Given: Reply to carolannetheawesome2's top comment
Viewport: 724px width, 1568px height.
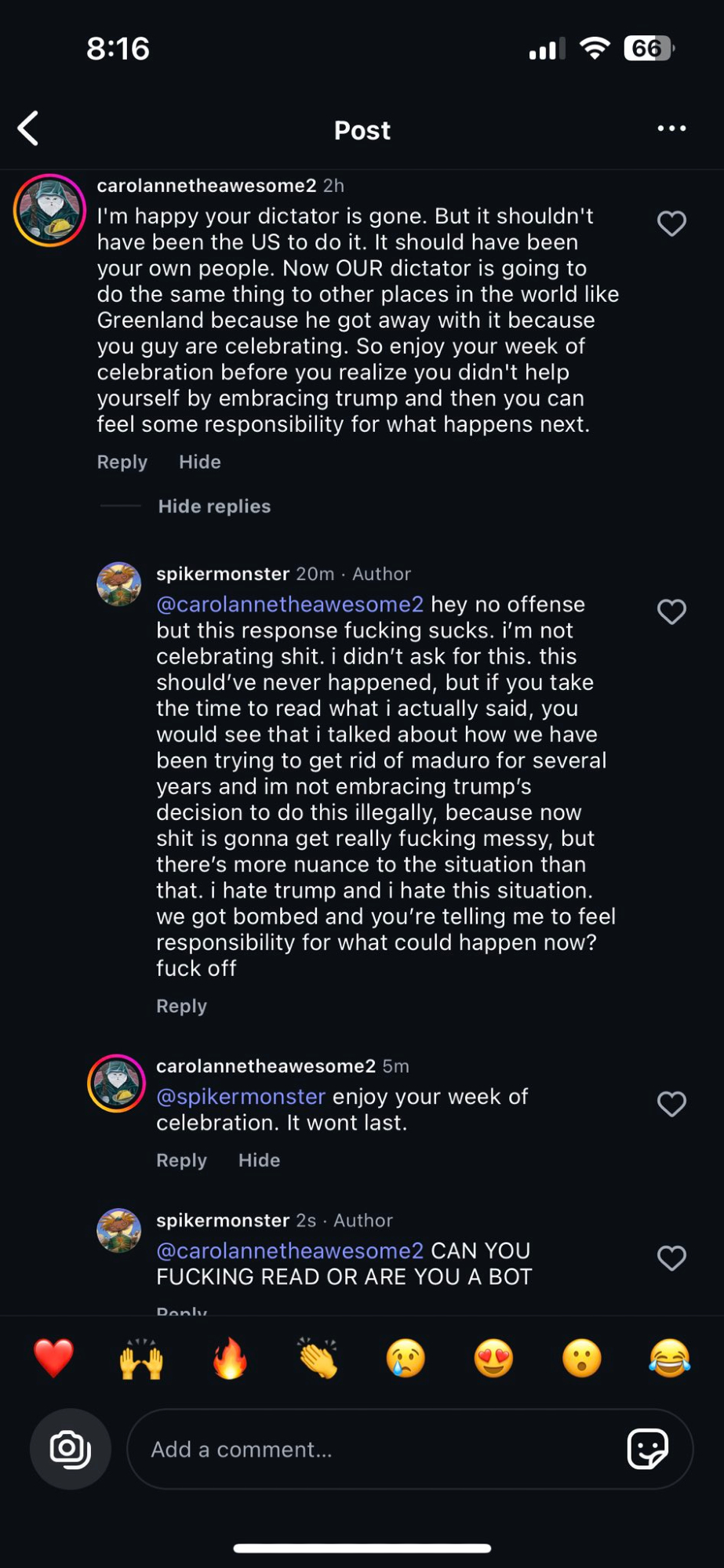Looking at the screenshot, I should pyautogui.click(x=122, y=462).
